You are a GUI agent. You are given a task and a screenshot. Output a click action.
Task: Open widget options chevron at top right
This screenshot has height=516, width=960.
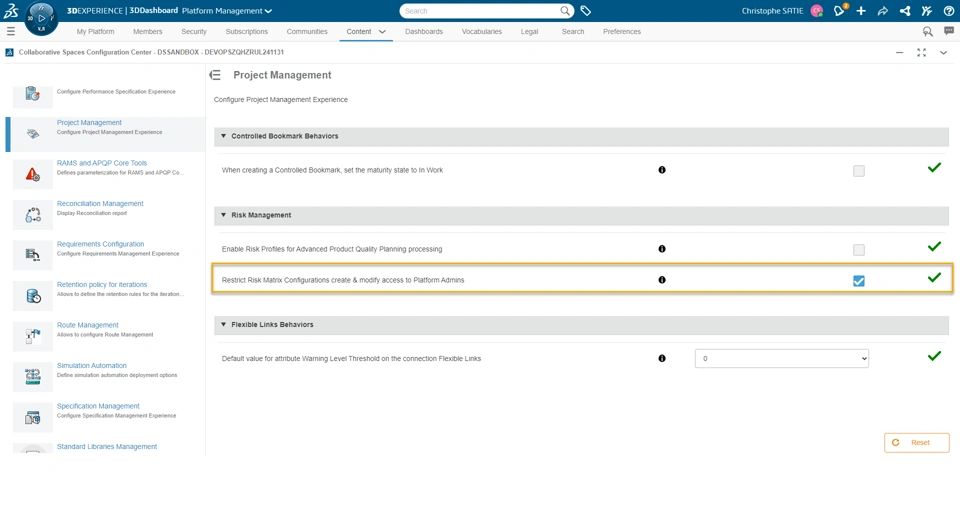[943, 53]
